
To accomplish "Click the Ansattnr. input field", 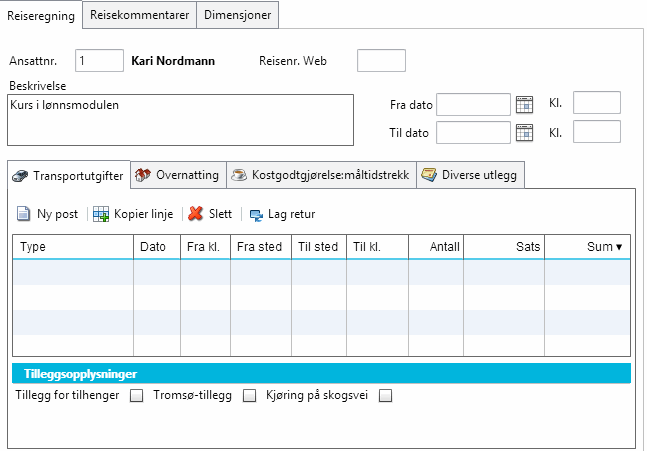I will 99,61.
